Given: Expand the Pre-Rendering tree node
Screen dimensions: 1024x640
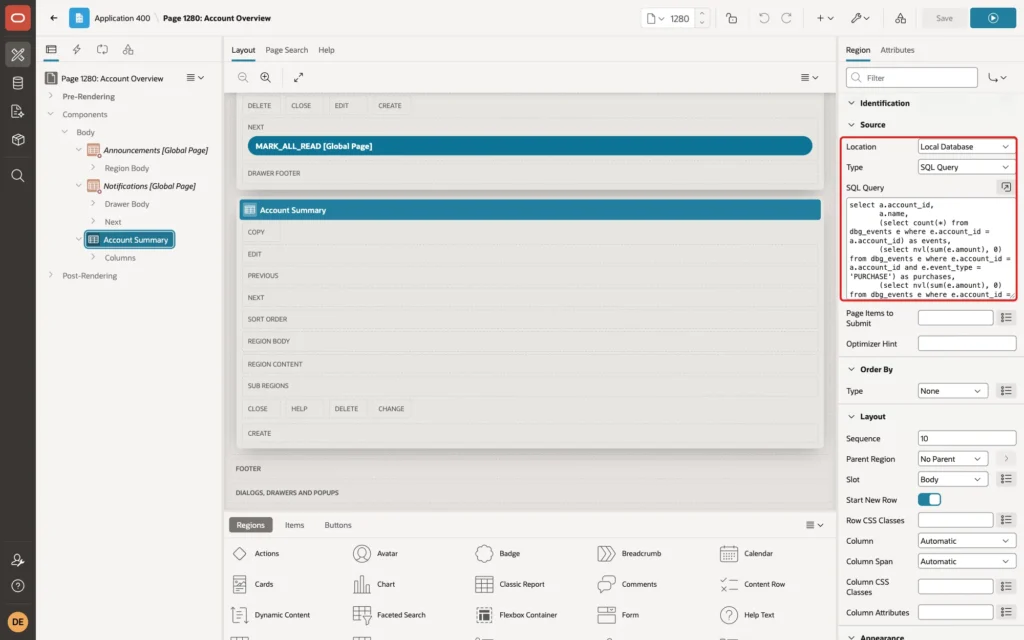Looking at the screenshot, I should [x=50, y=96].
